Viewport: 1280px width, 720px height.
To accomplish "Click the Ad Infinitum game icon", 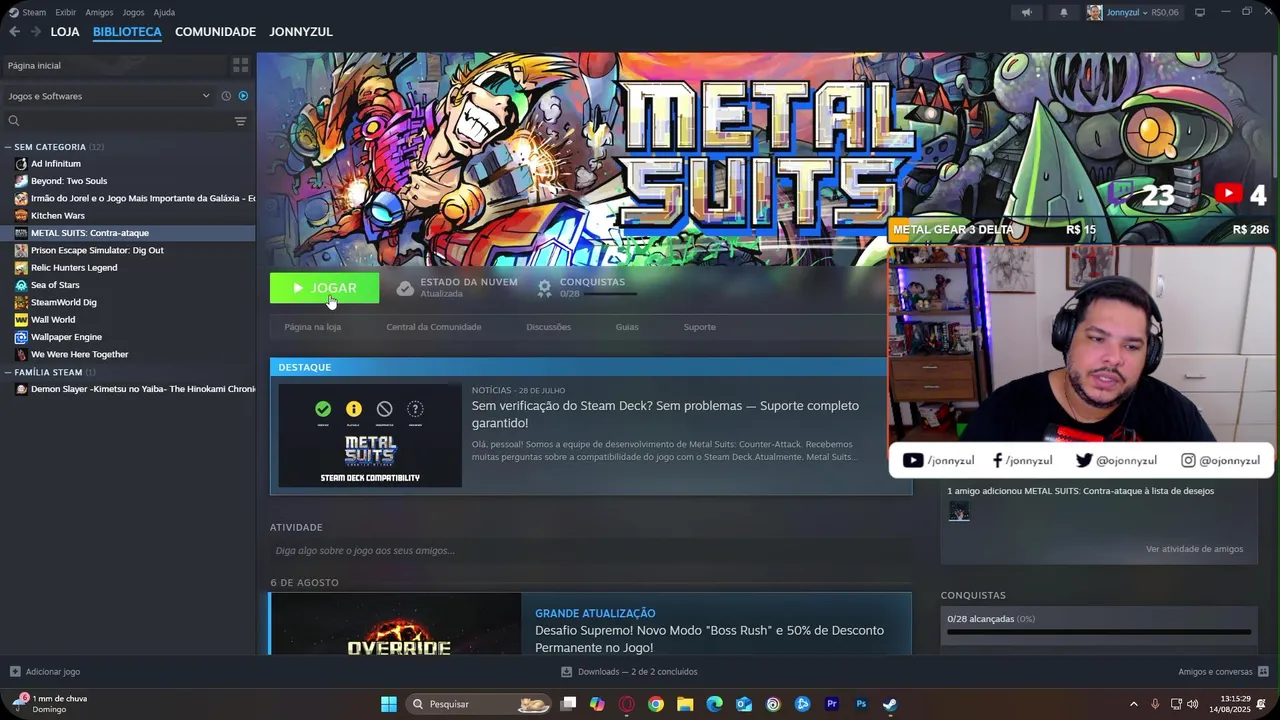I will pyautogui.click(x=21, y=164).
